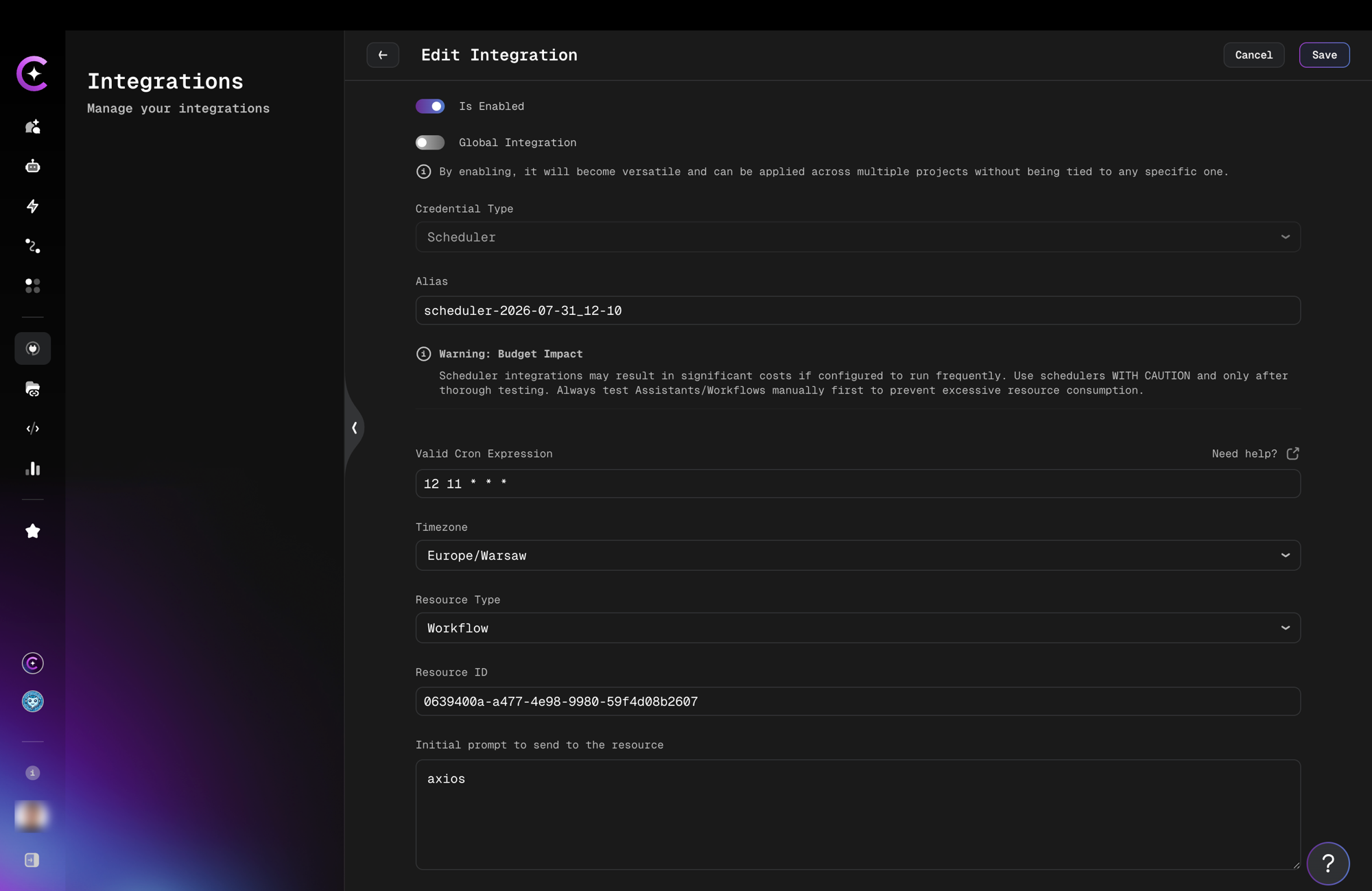Click the 'Manage your integrations' subtitle
This screenshot has height=891, width=1372.
[178, 108]
